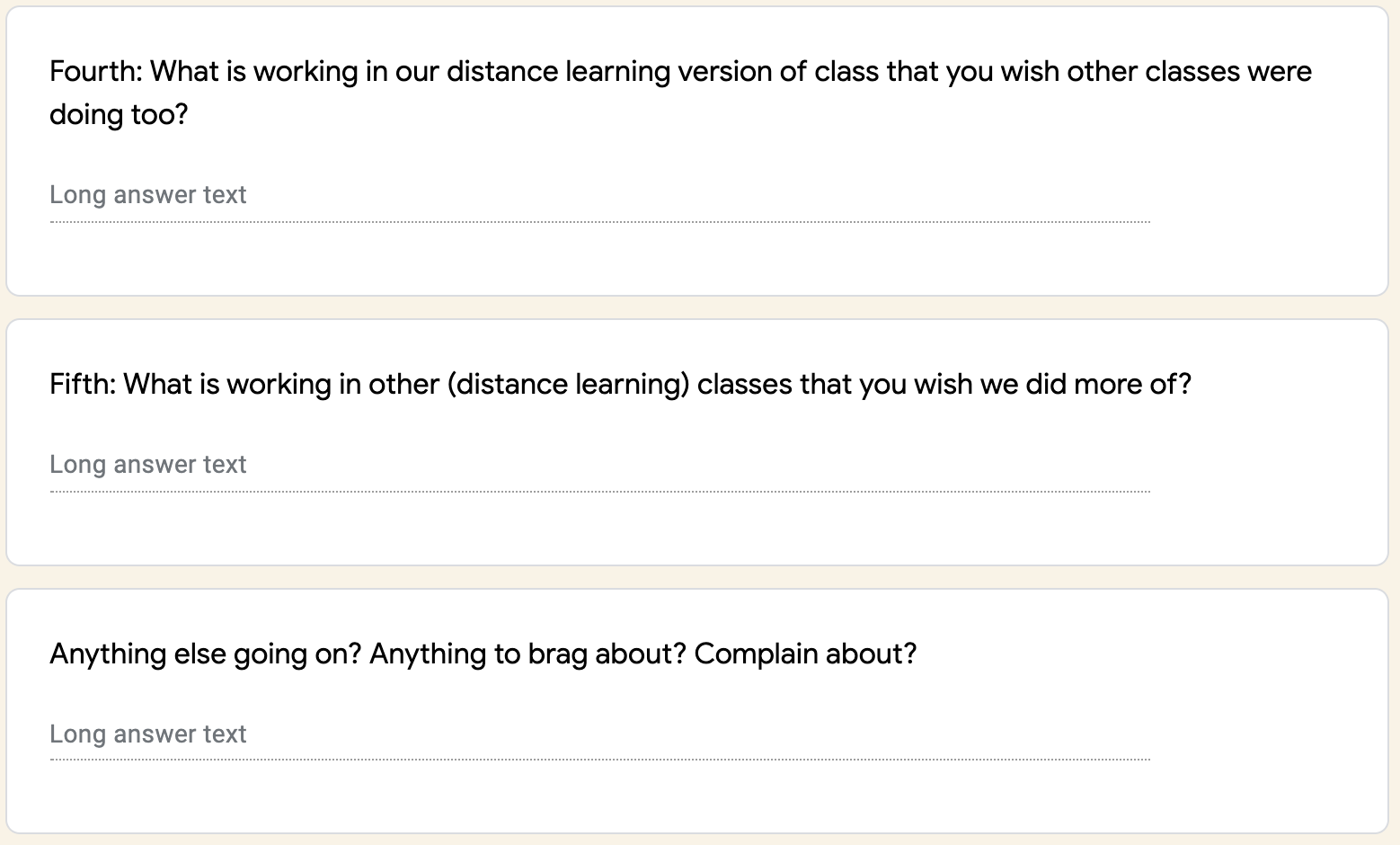Click dotted answer line in last question card
The width and height of the screenshot is (1400, 845).
600,760
